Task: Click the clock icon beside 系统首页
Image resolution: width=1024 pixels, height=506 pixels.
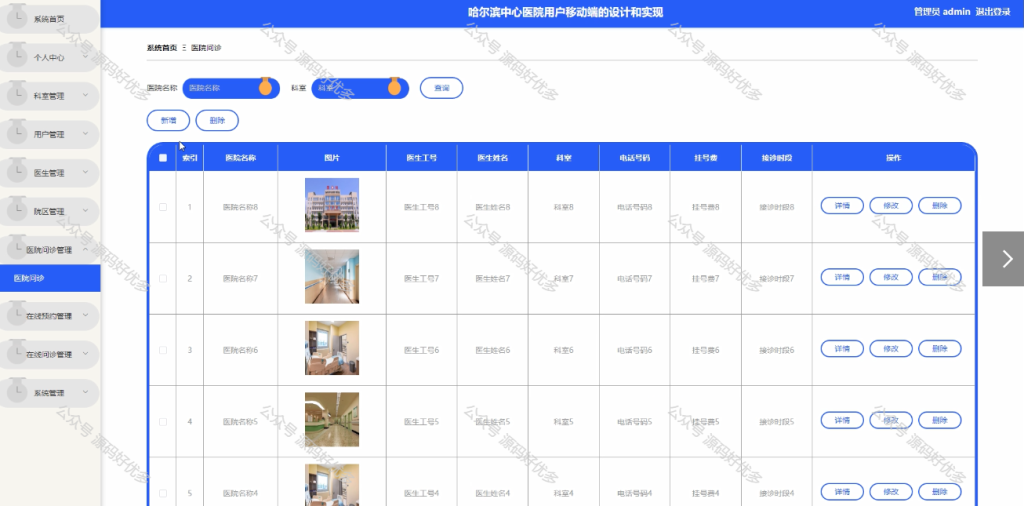Action: [16, 18]
